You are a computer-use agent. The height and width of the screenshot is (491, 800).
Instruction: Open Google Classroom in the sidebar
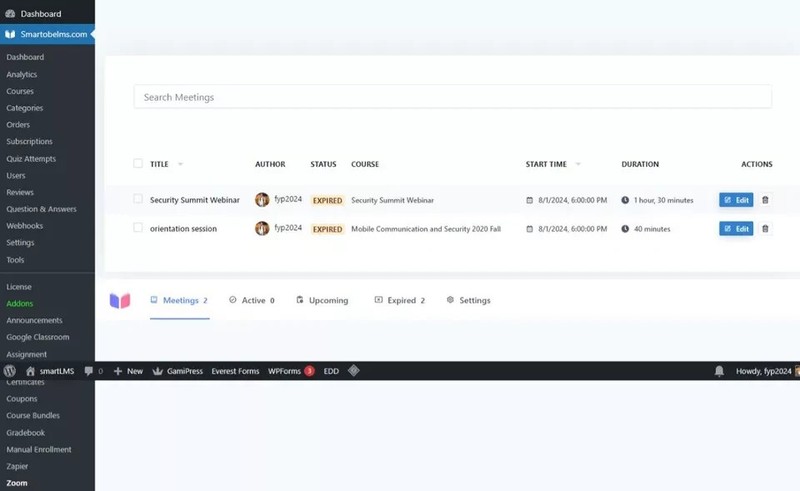(x=38, y=337)
